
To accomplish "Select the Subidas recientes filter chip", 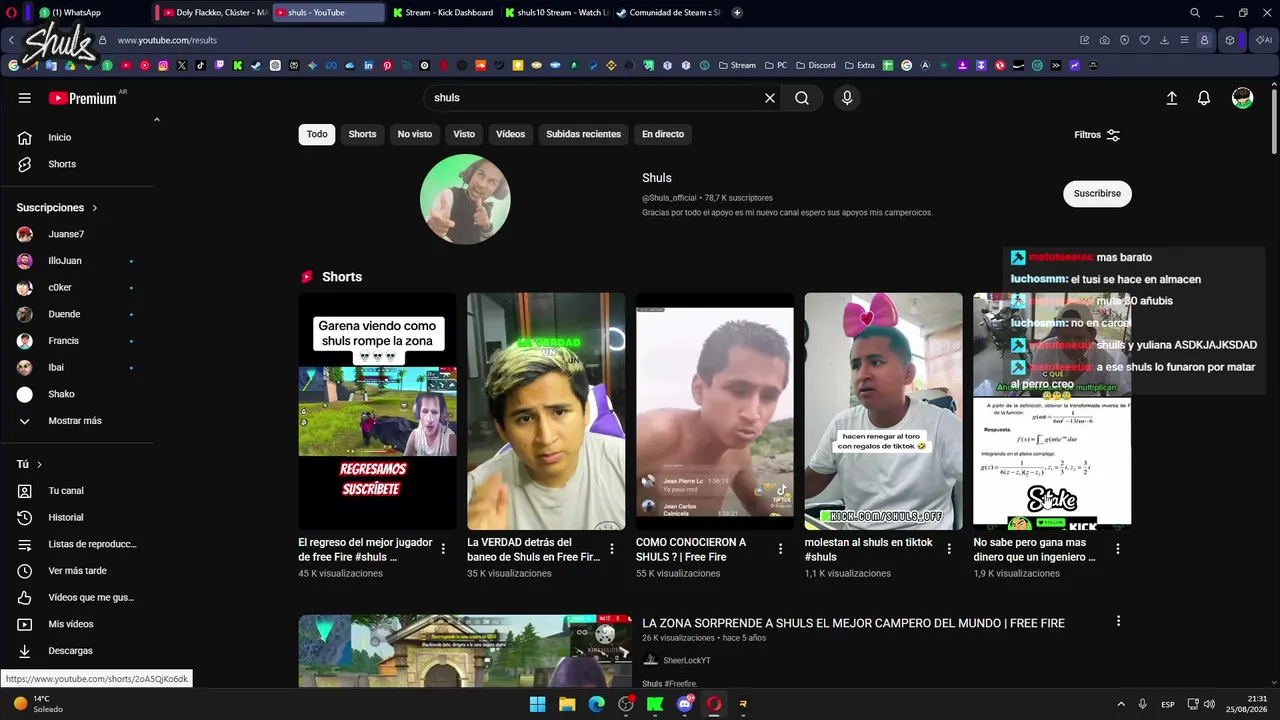I will (583, 134).
